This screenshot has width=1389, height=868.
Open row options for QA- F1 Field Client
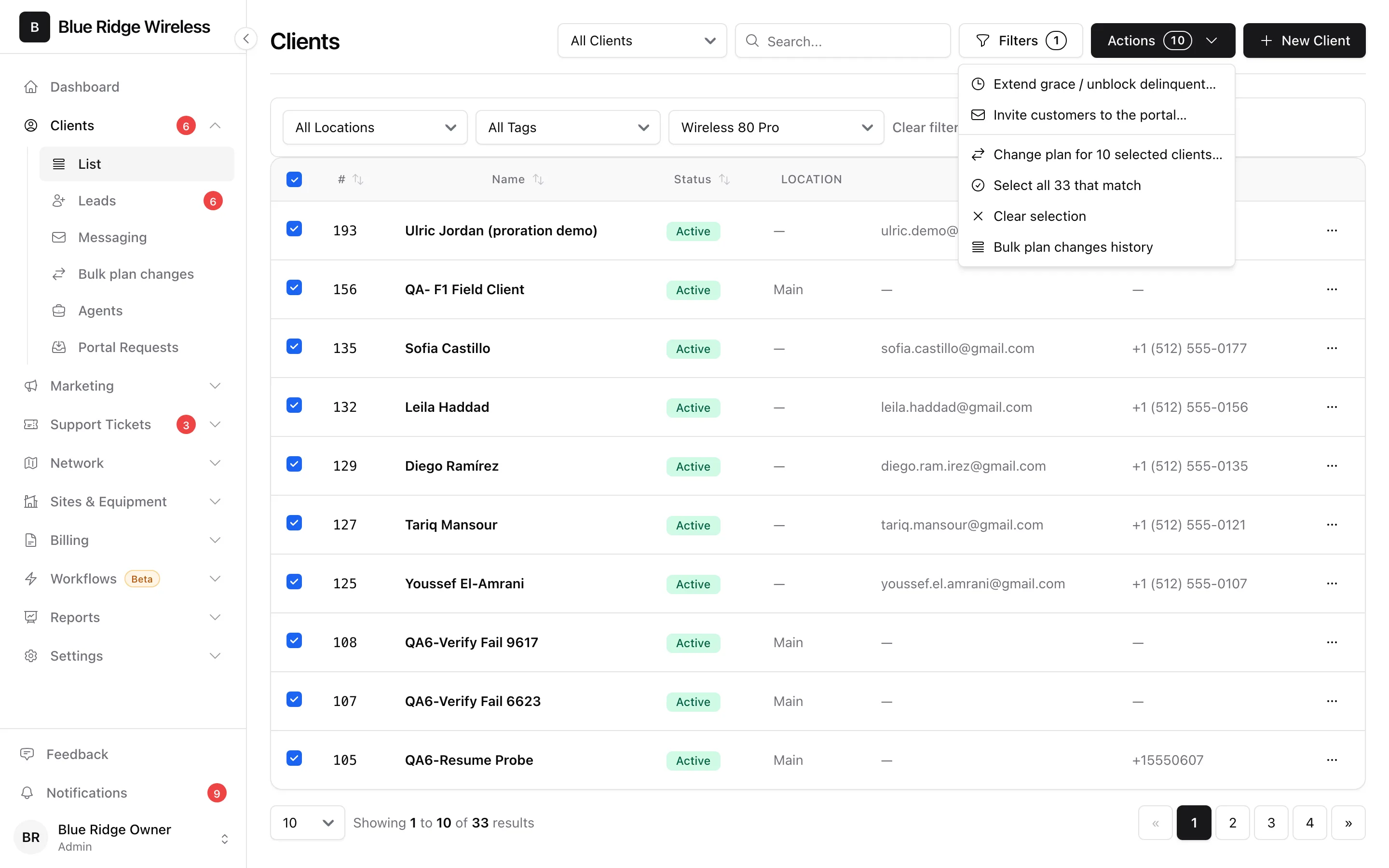point(1332,289)
